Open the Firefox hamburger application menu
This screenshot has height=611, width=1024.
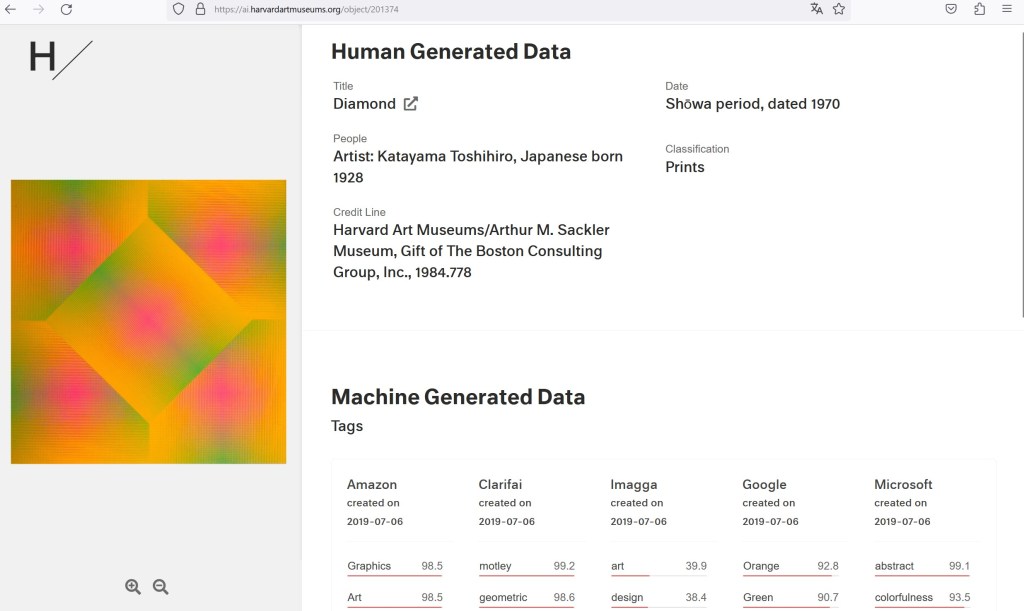1007,9
